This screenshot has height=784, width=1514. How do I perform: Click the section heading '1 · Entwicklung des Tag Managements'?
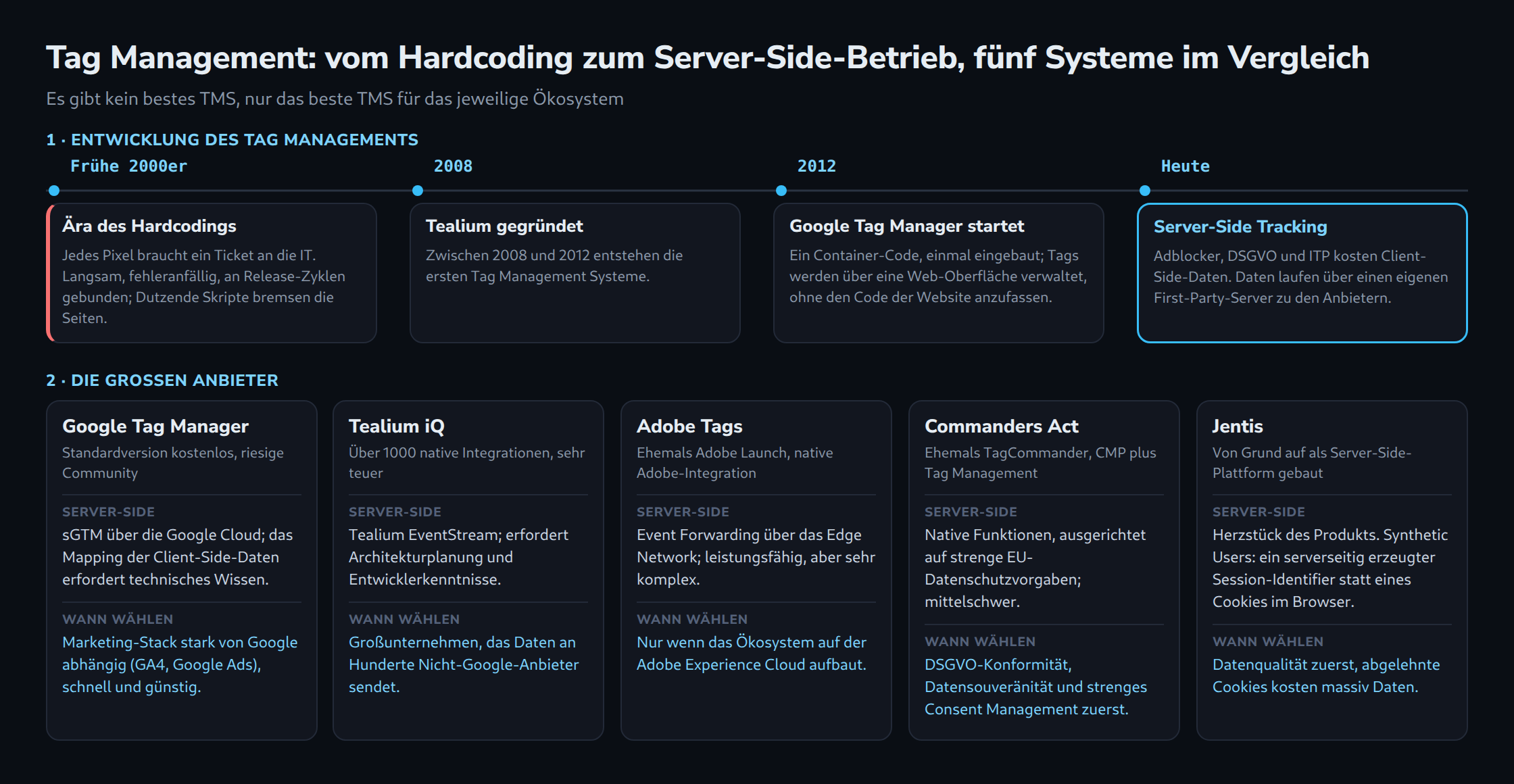233,140
